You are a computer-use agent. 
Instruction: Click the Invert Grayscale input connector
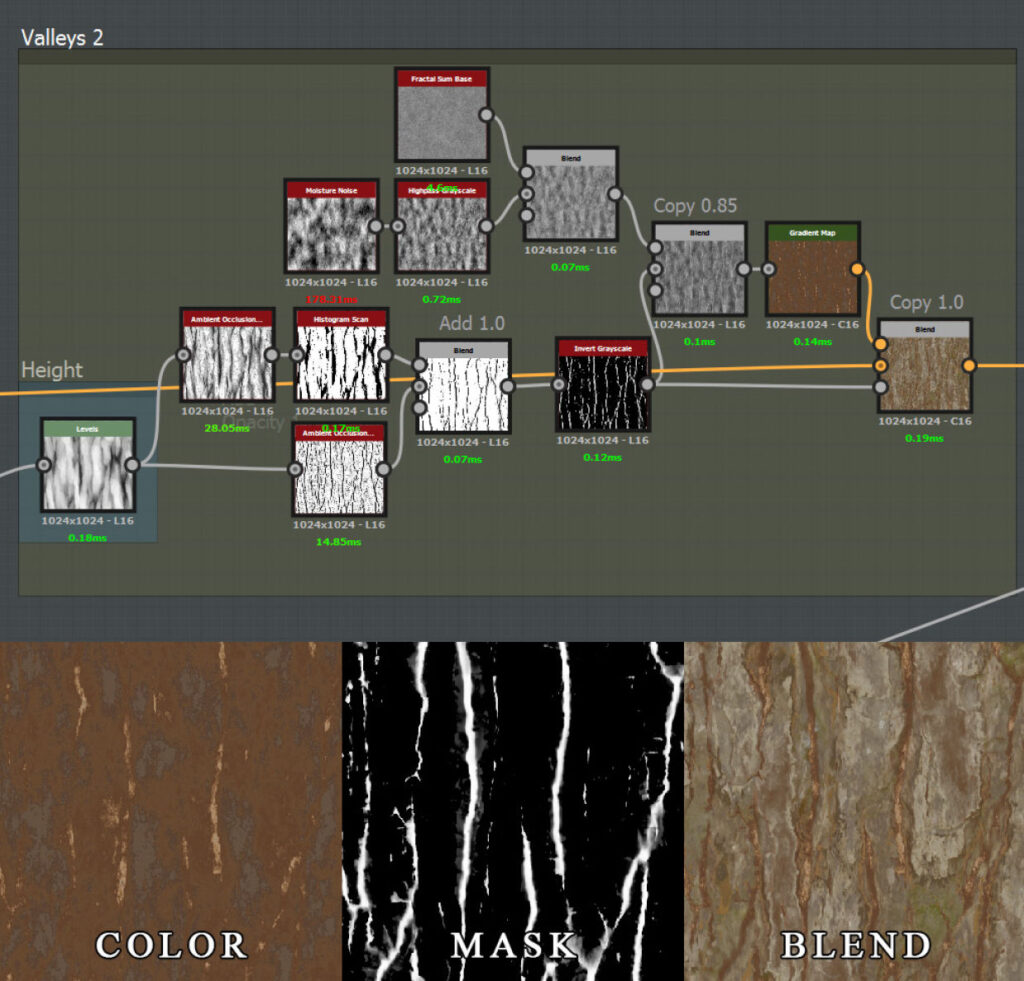pos(558,385)
